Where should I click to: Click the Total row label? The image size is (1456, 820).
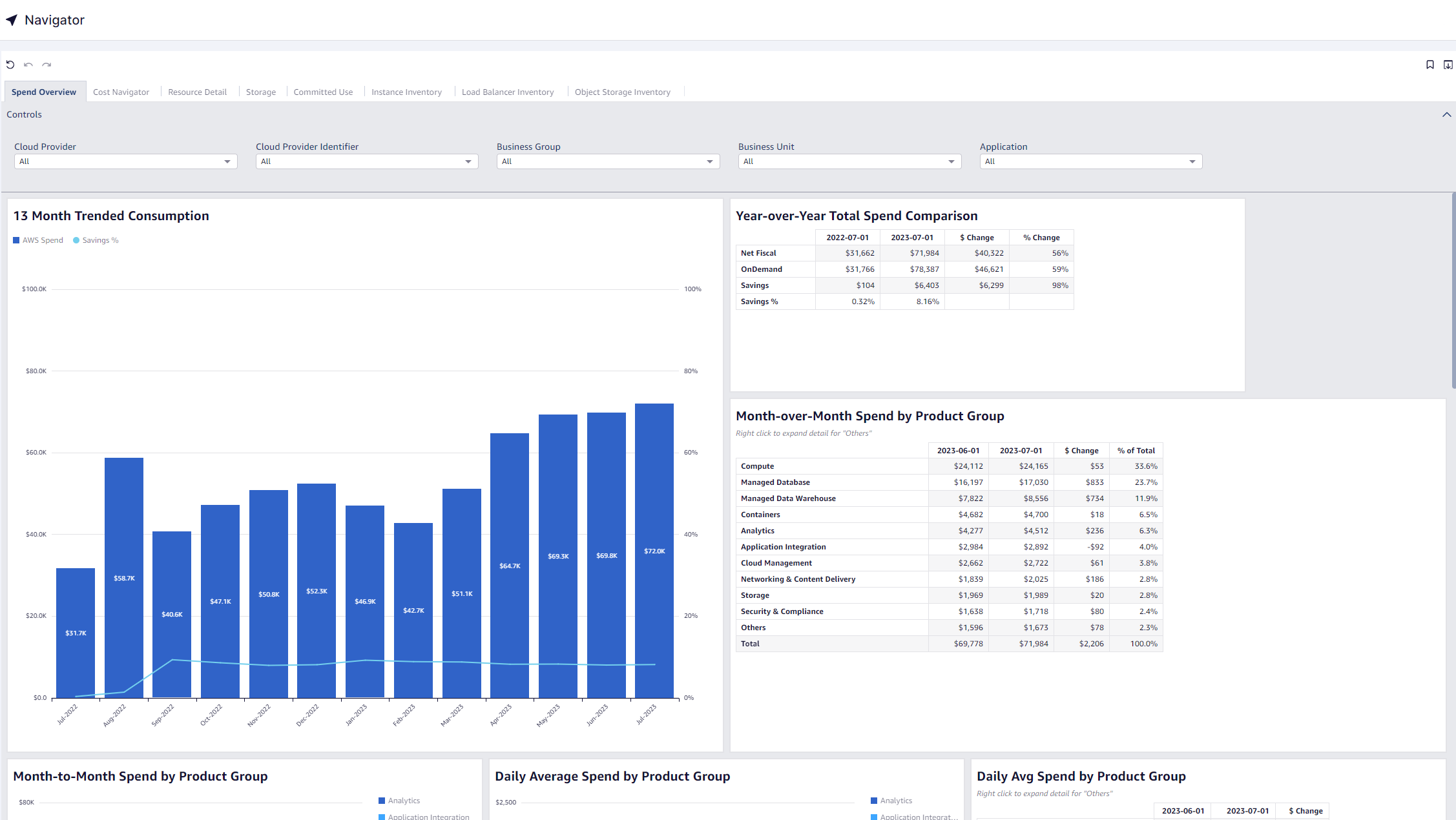tap(750, 644)
